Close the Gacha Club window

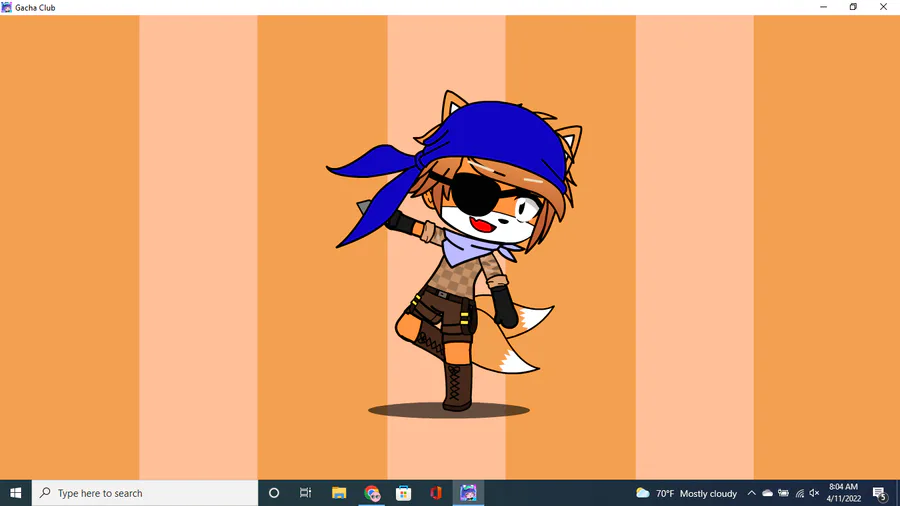coord(883,7)
